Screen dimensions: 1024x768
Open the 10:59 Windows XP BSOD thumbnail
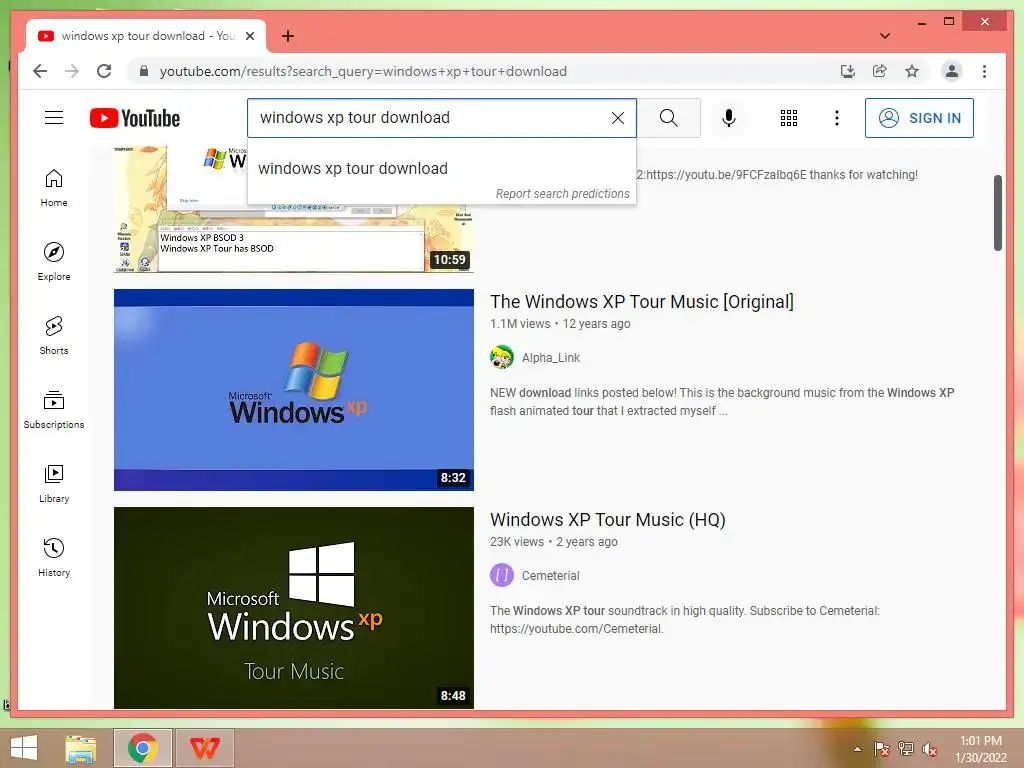[294, 238]
